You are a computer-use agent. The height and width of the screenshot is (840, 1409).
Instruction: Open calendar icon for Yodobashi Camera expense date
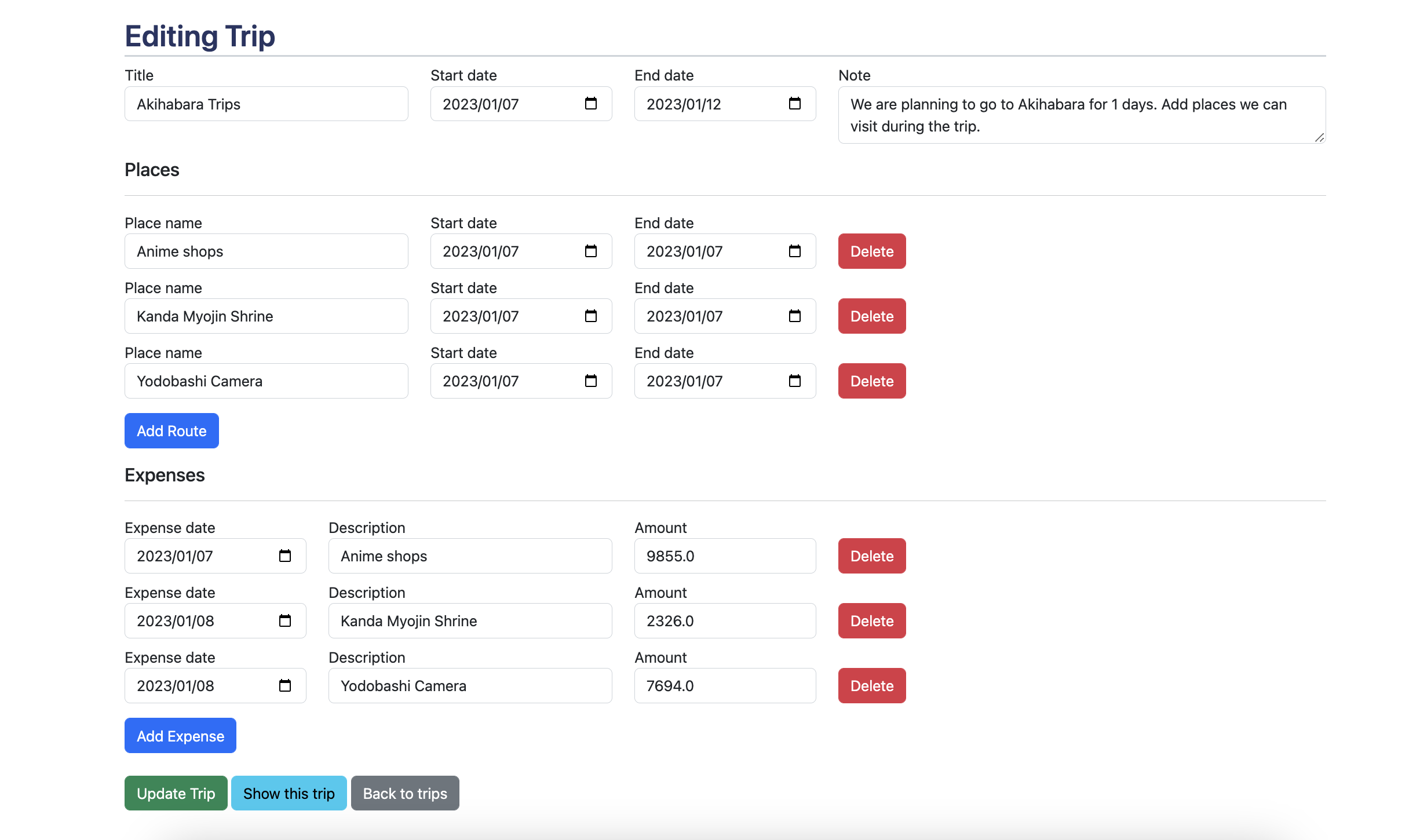coord(284,686)
